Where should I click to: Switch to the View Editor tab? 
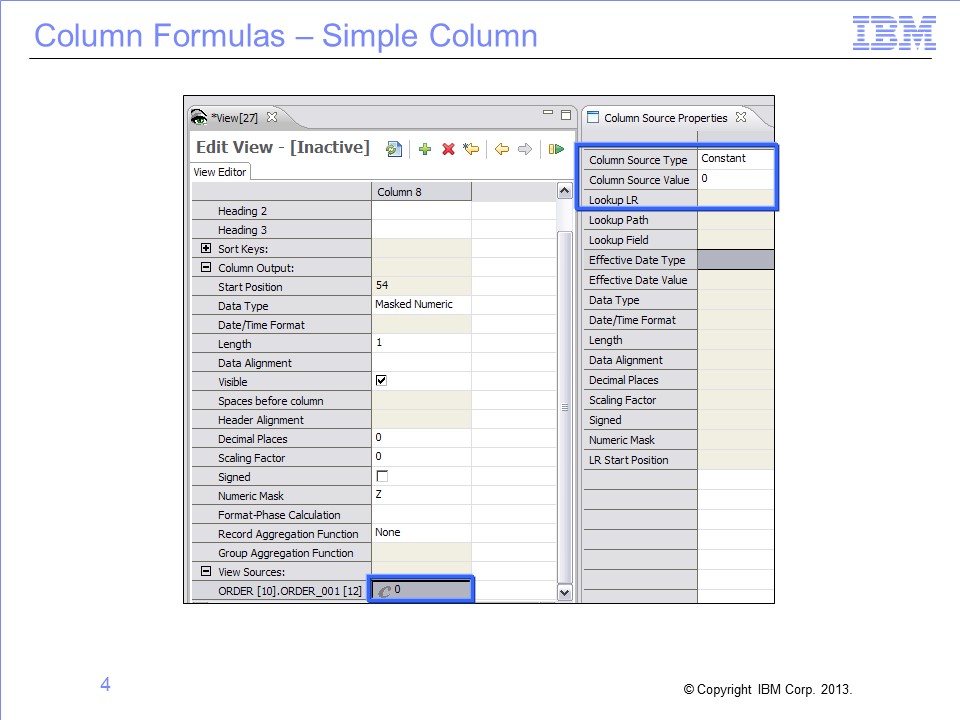coord(220,172)
